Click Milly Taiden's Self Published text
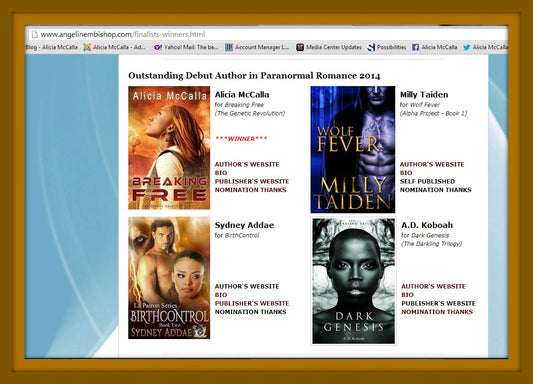533x384 pixels. pyautogui.click(x=427, y=181)
